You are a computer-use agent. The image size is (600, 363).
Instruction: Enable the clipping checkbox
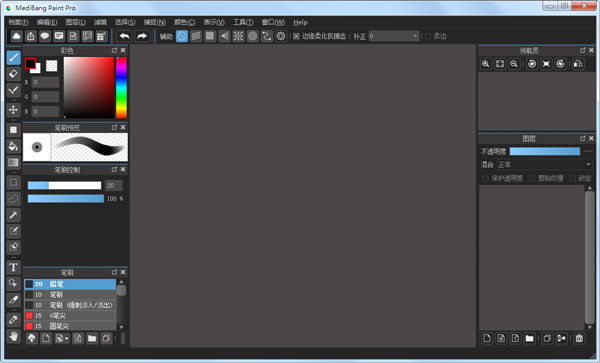pyautogui.click(x=532, y=178)
